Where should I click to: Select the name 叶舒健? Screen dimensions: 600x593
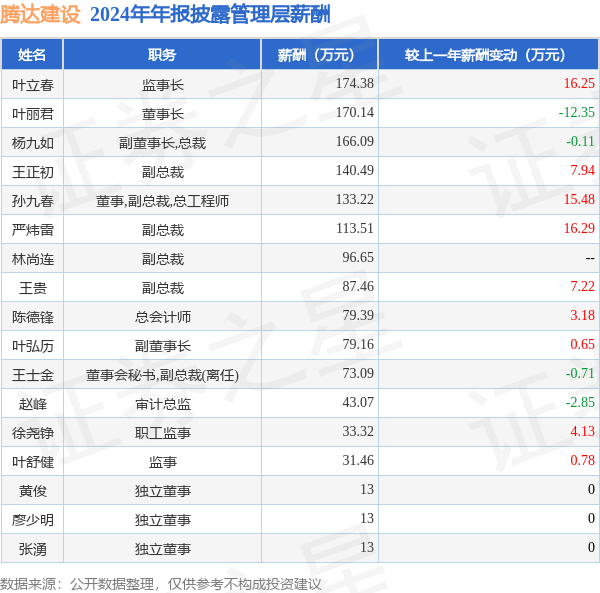tap(33, 462)
